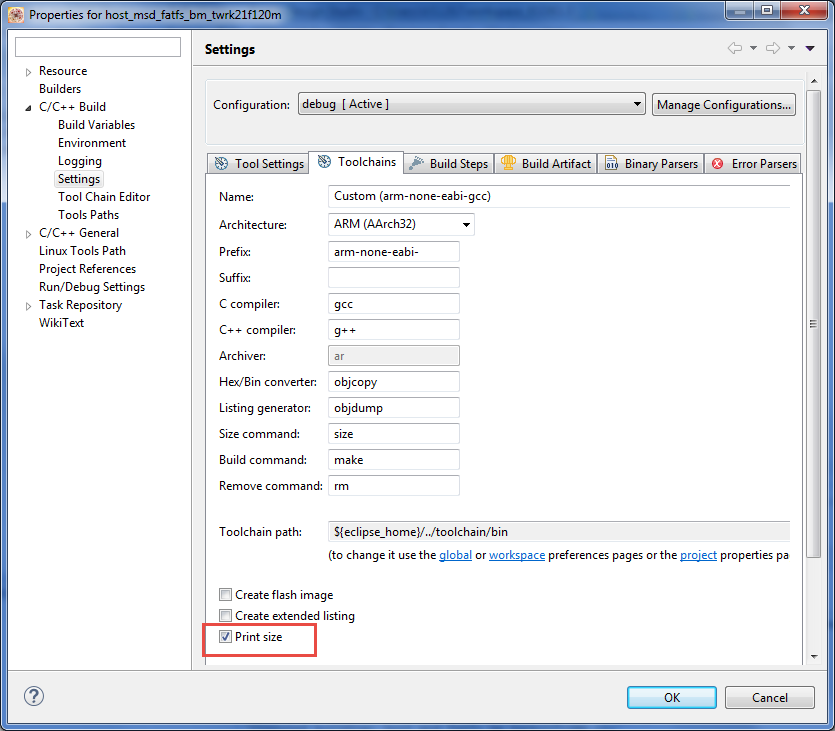
Task: Click the Eclipse icon in the title bar
Action: [x=16, y=14]
